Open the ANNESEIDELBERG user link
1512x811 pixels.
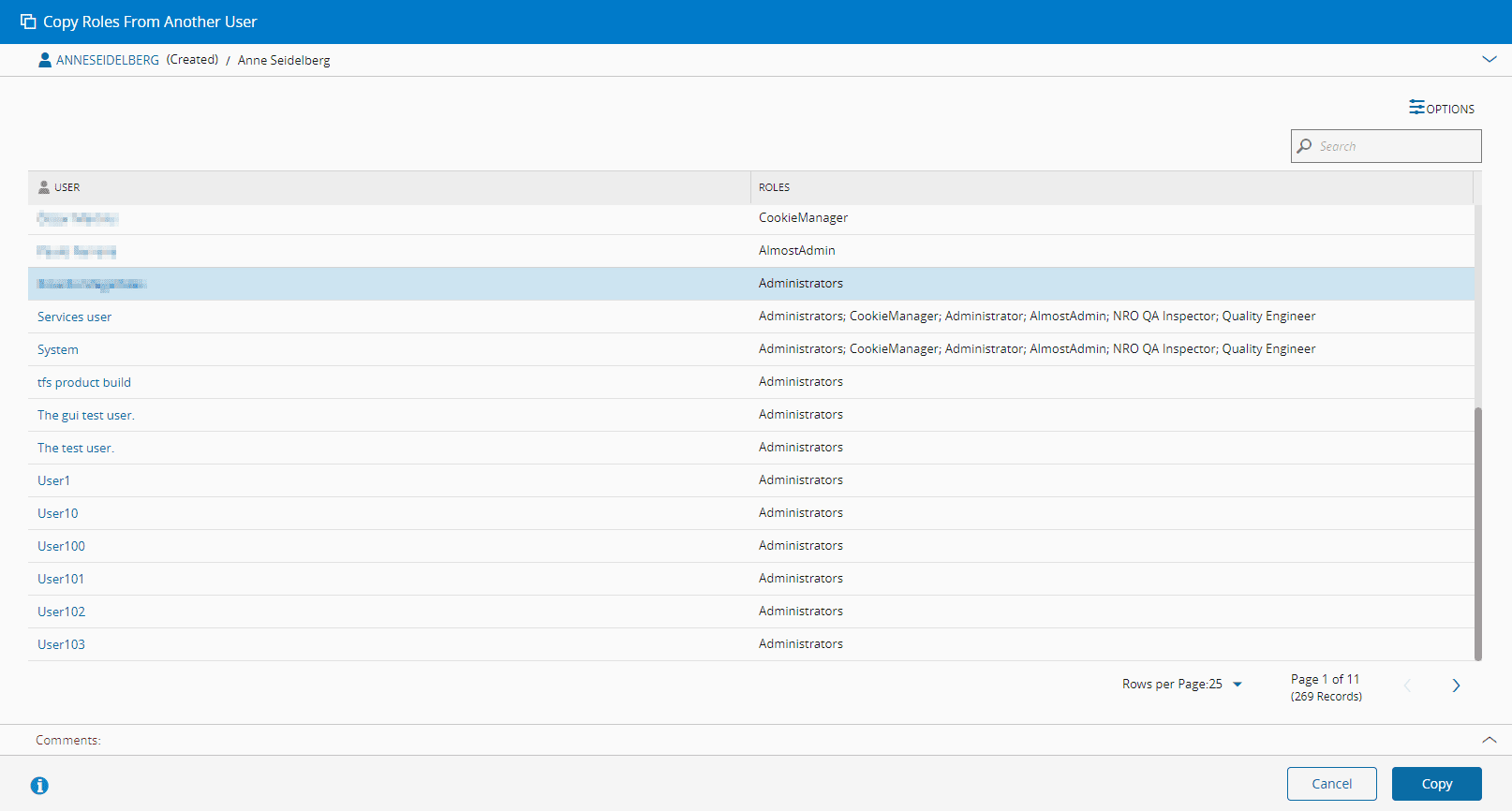pos(108,60)
